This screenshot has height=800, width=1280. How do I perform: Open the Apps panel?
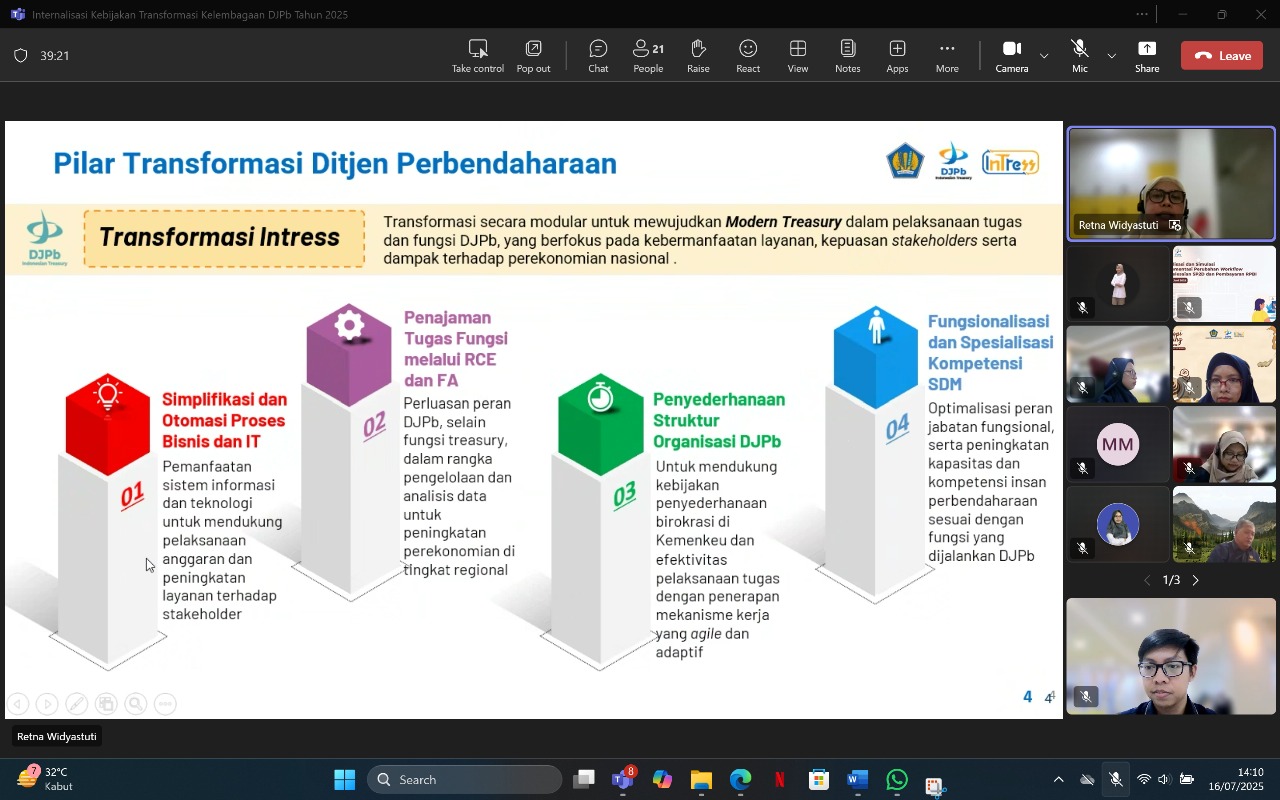(897, 56)
